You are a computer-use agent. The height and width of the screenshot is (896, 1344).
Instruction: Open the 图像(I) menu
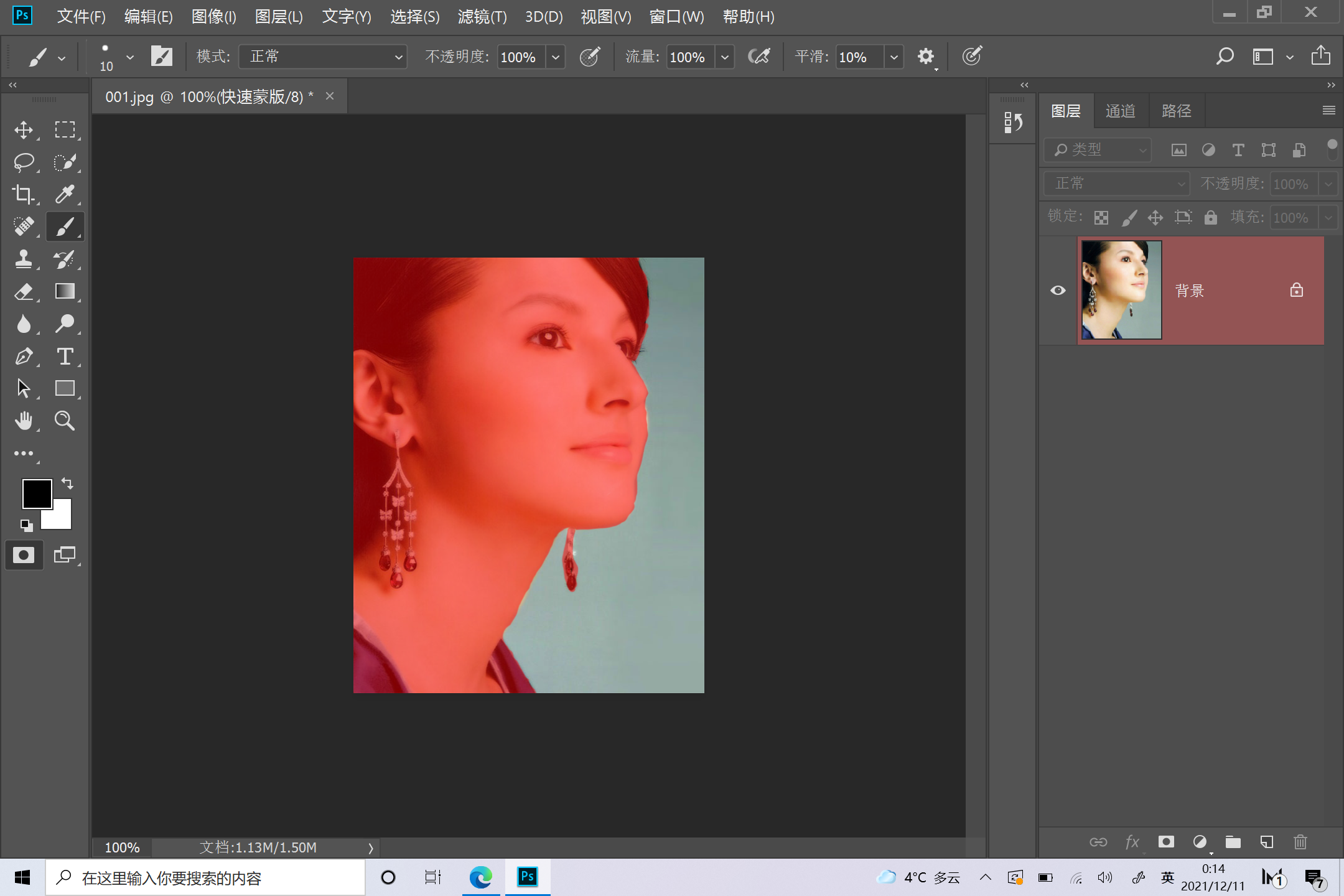(x=213, y=17)
